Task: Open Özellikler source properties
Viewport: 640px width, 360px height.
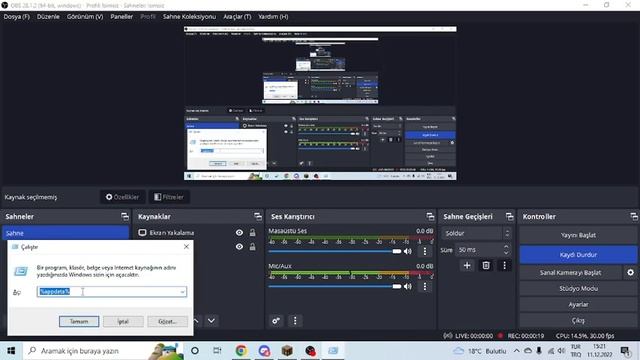Action: [123, 197]
